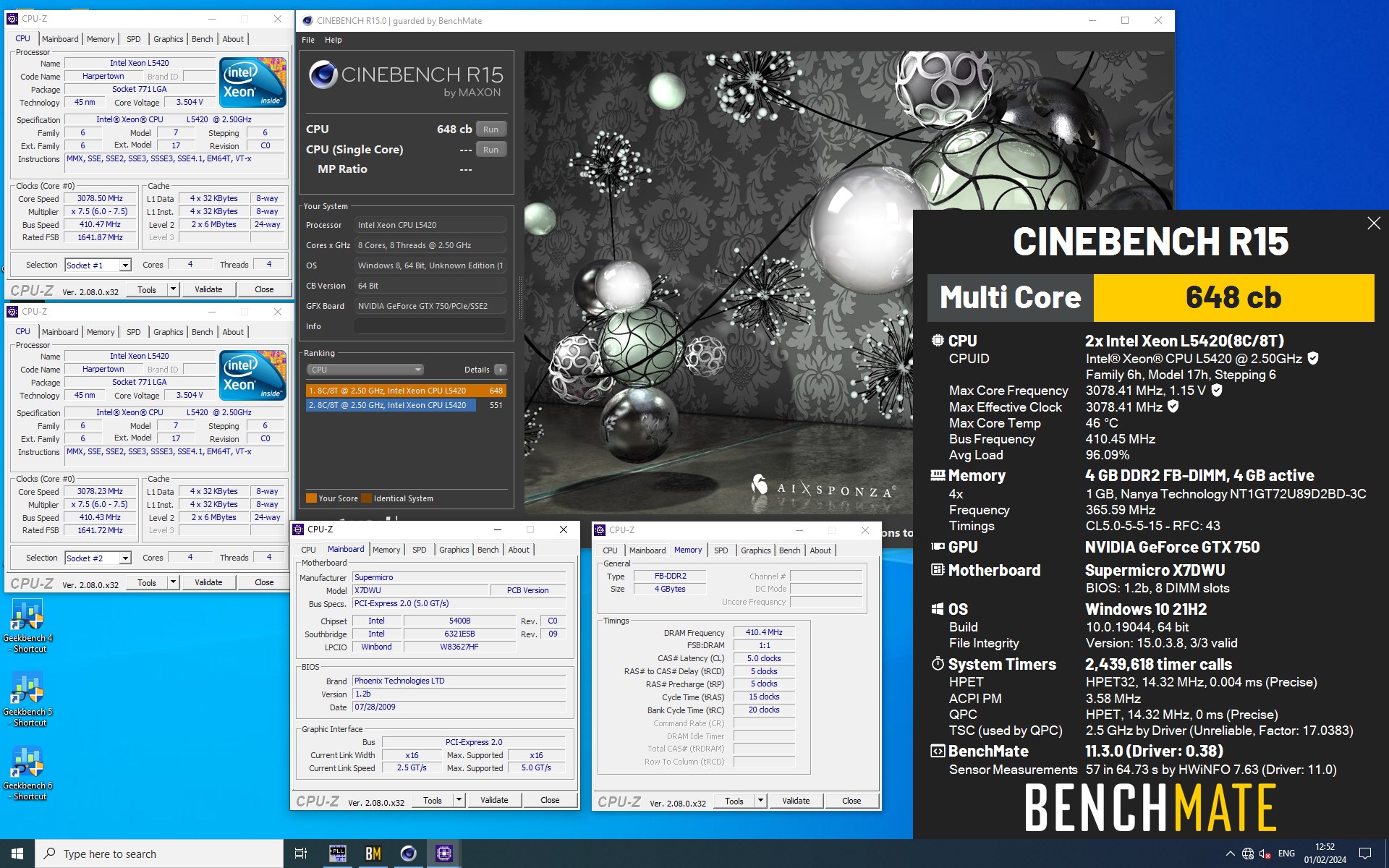Click the Intel Xeon logo in top CPU-Z
Screen dimensions: 1389x868
click(x=252, y=82)
